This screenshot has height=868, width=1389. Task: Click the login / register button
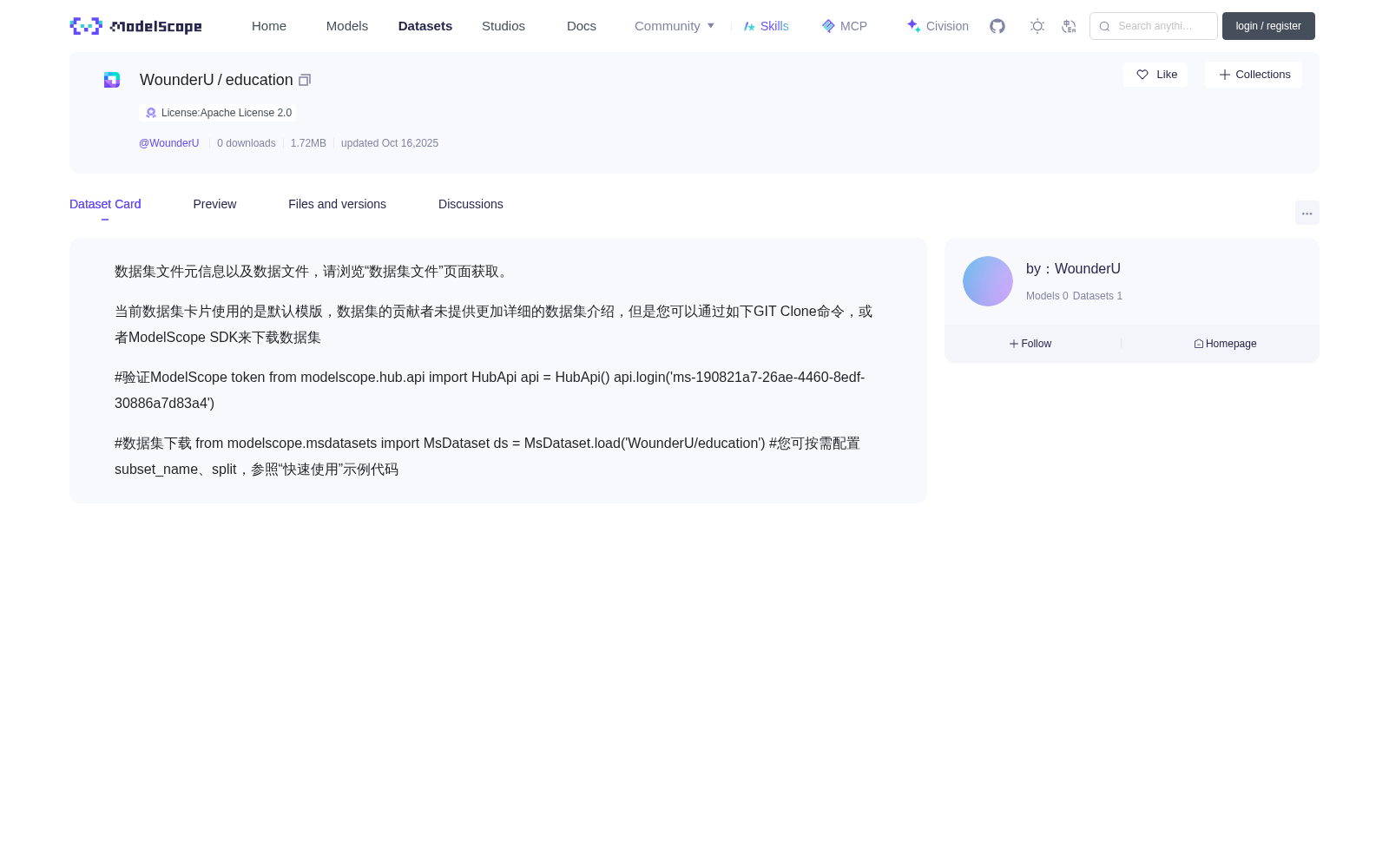click(x=1268, y=26)
